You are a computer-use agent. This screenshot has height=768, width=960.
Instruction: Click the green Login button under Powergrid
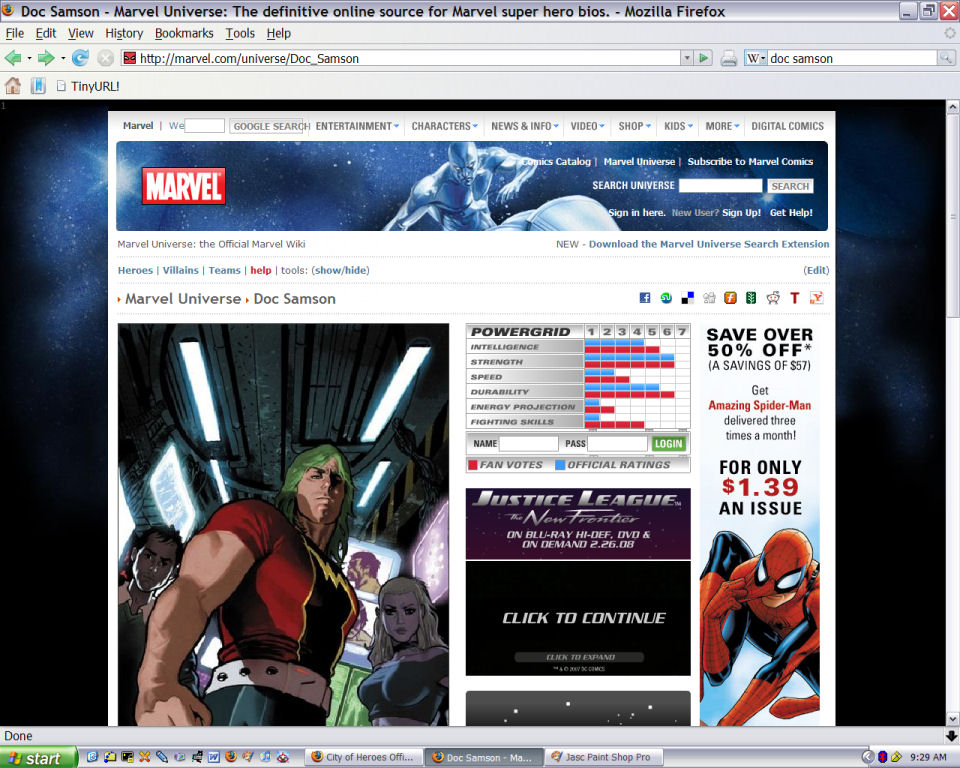click(669, 443)
